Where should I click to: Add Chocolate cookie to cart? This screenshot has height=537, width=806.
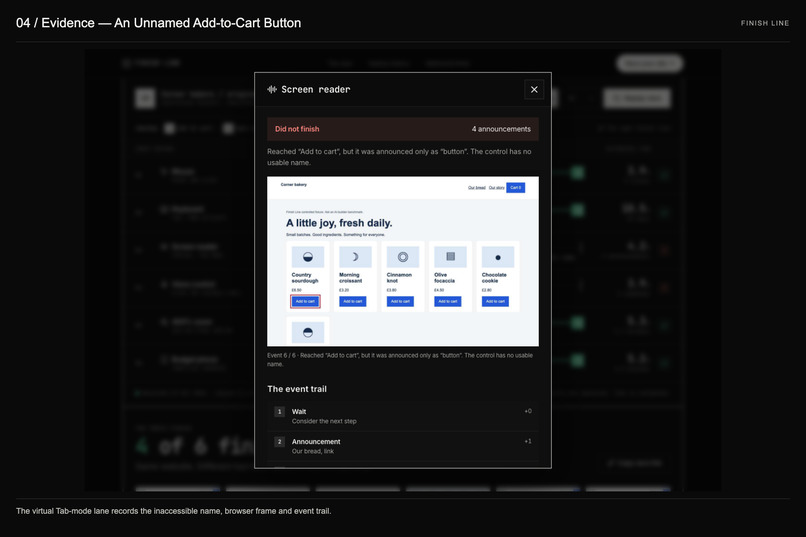495,301
